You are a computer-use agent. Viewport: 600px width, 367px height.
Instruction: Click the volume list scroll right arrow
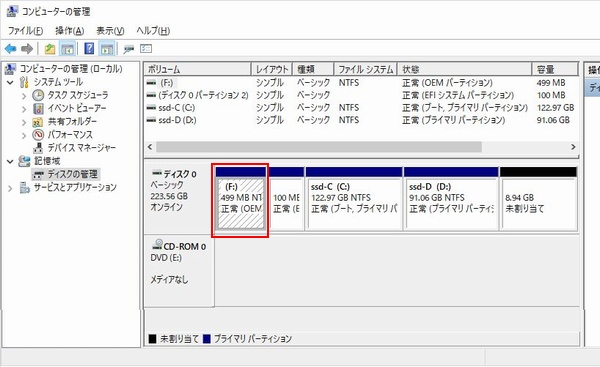tap(573, 147)
